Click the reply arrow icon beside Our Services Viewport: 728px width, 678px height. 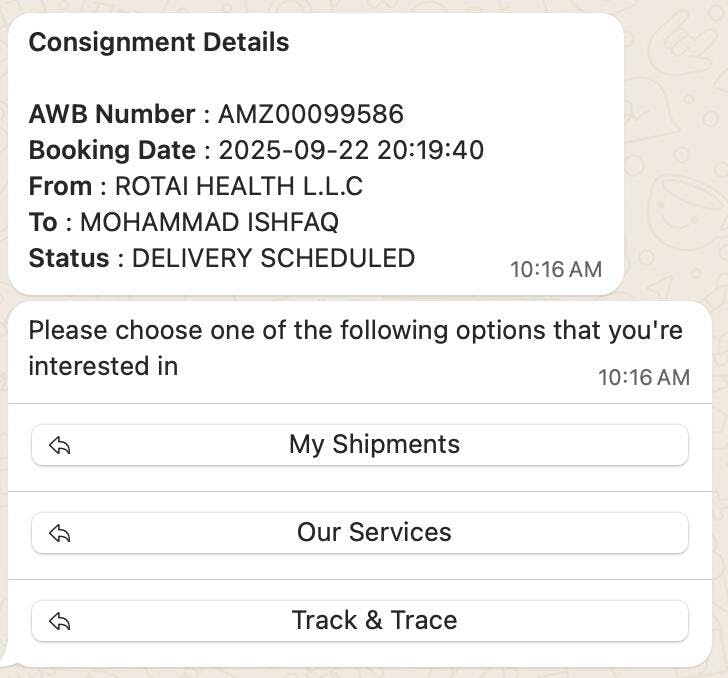[x=60, y=534]
